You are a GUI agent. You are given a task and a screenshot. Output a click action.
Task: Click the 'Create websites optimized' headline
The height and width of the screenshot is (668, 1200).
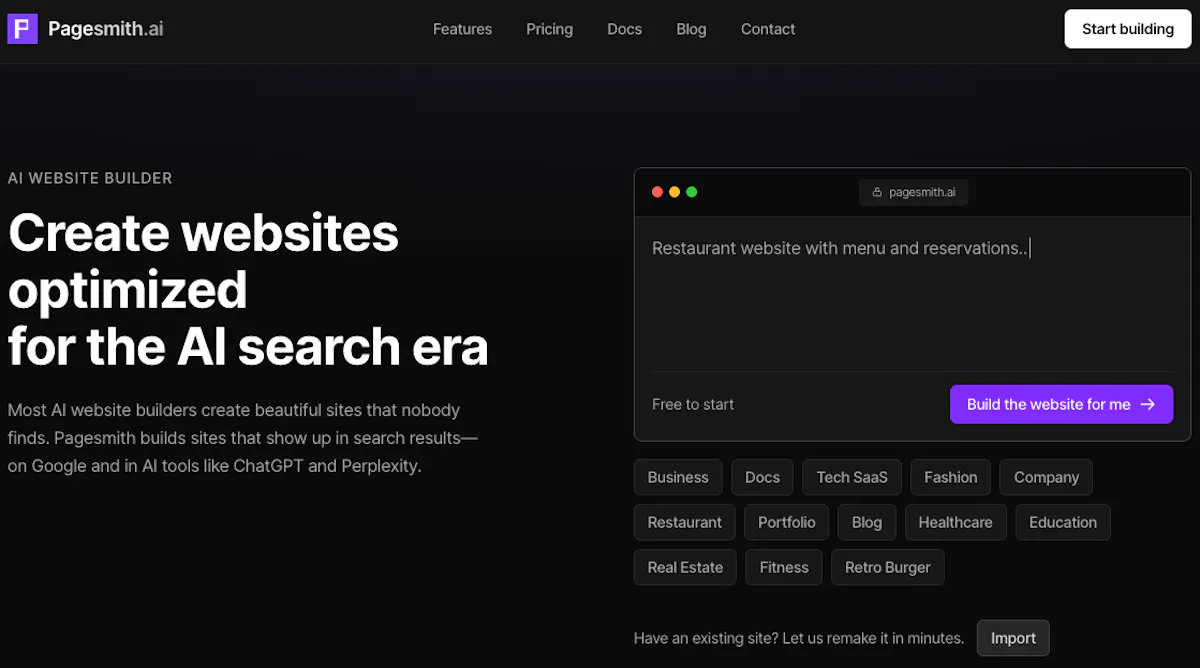248,289
